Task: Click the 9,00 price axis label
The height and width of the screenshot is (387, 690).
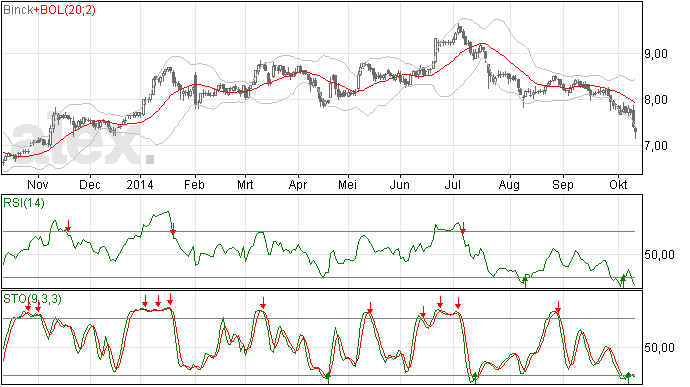Action: coord(656,54)
